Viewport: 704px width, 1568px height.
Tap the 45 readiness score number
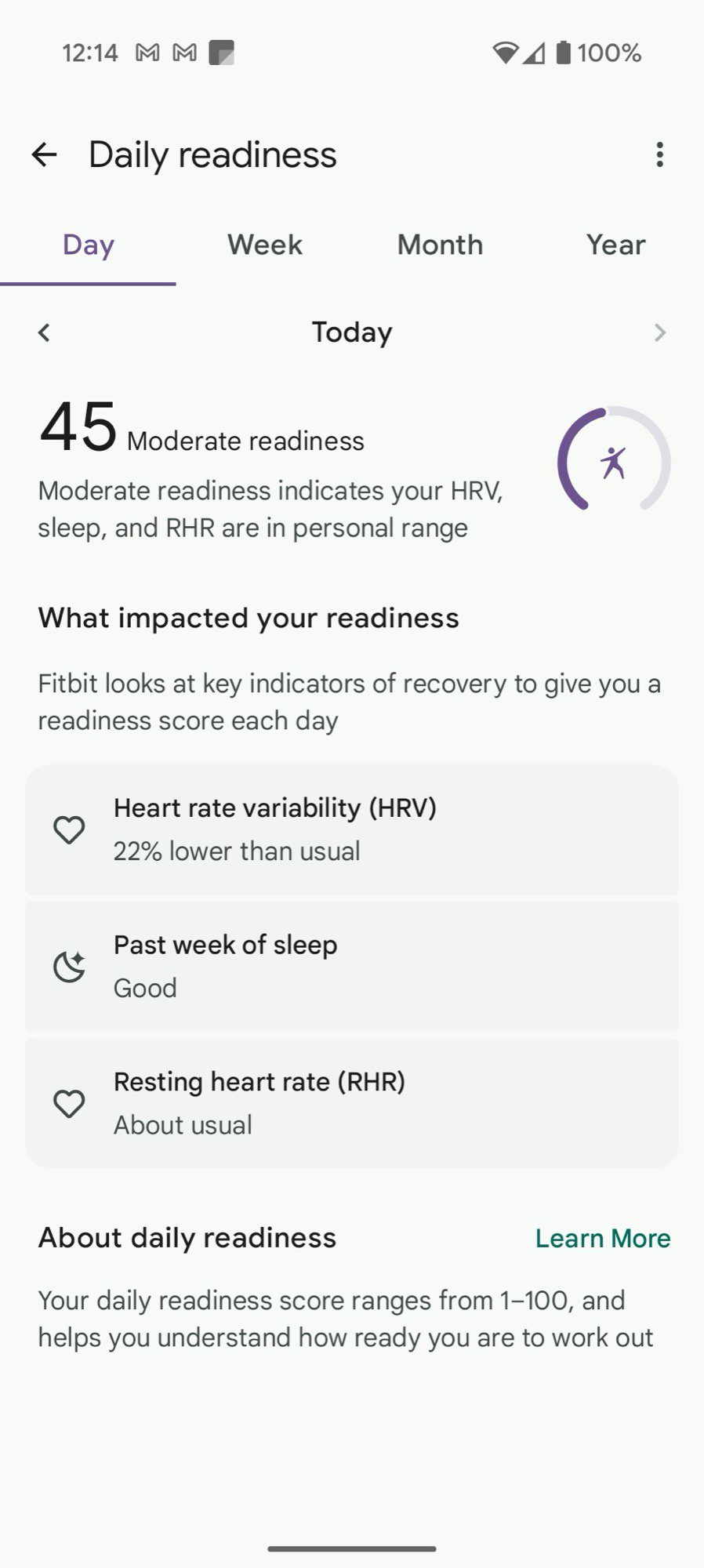point(78,427)
